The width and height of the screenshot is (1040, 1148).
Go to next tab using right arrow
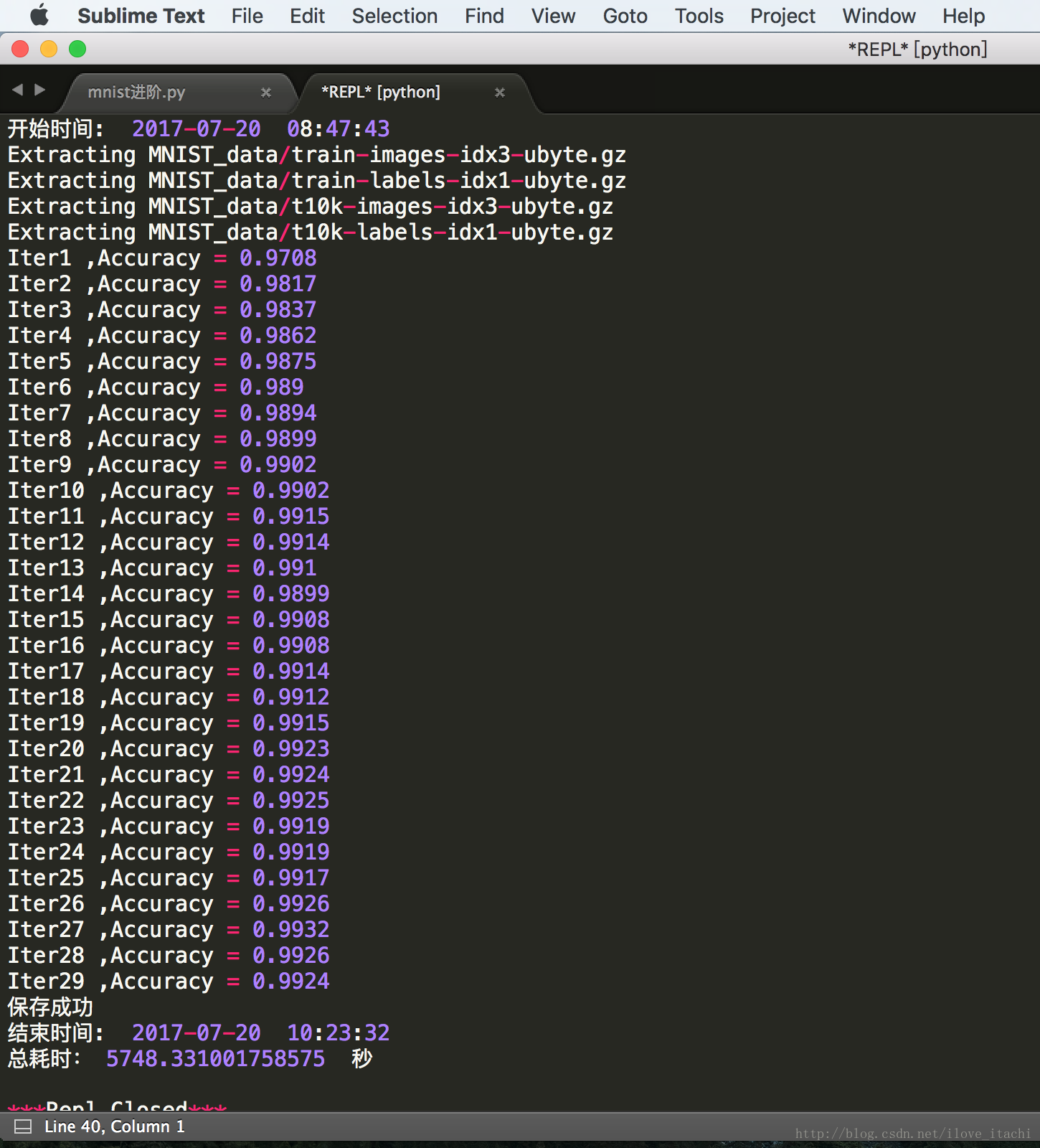pyautogui.click(x=40, y=90)
